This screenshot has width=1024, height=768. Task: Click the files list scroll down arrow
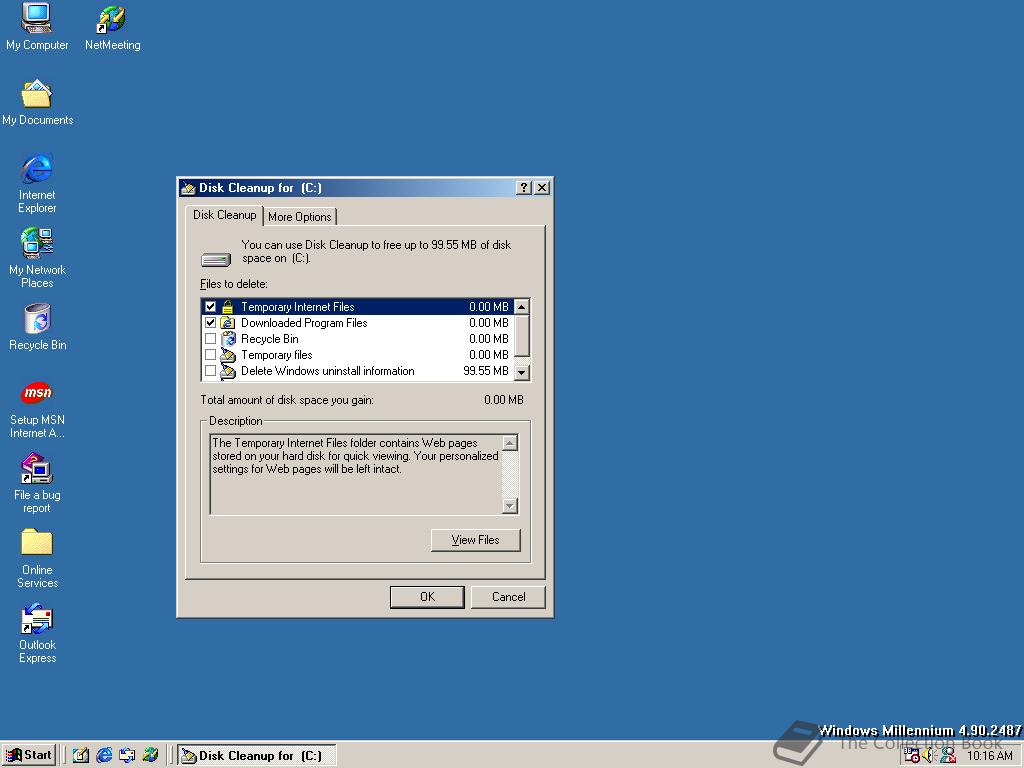point(521,372)
